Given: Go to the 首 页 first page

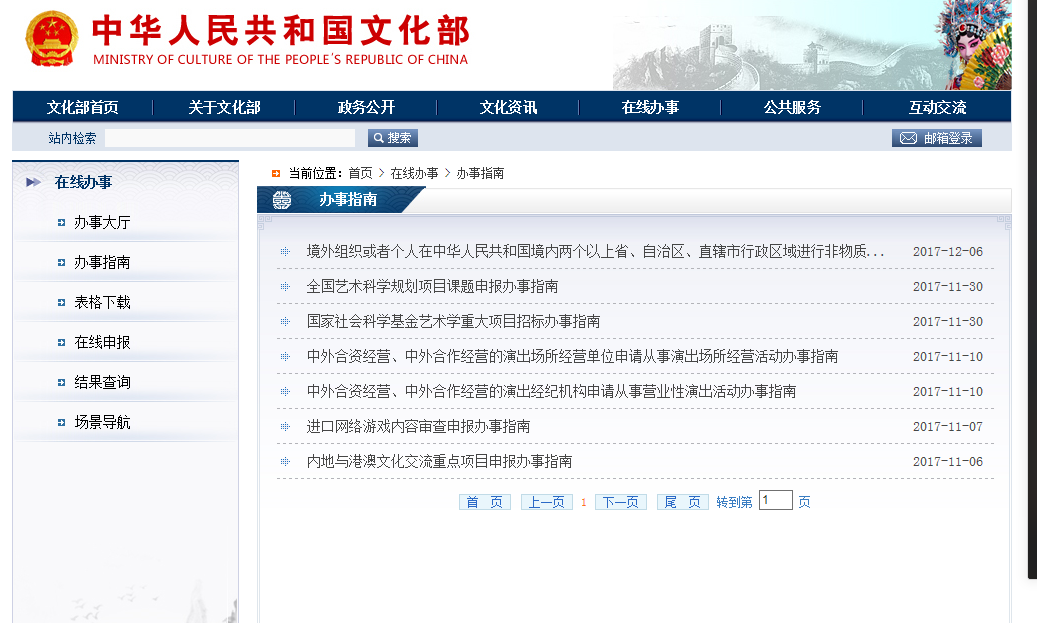Looking at the screenshot, I should tap(485, 502).
